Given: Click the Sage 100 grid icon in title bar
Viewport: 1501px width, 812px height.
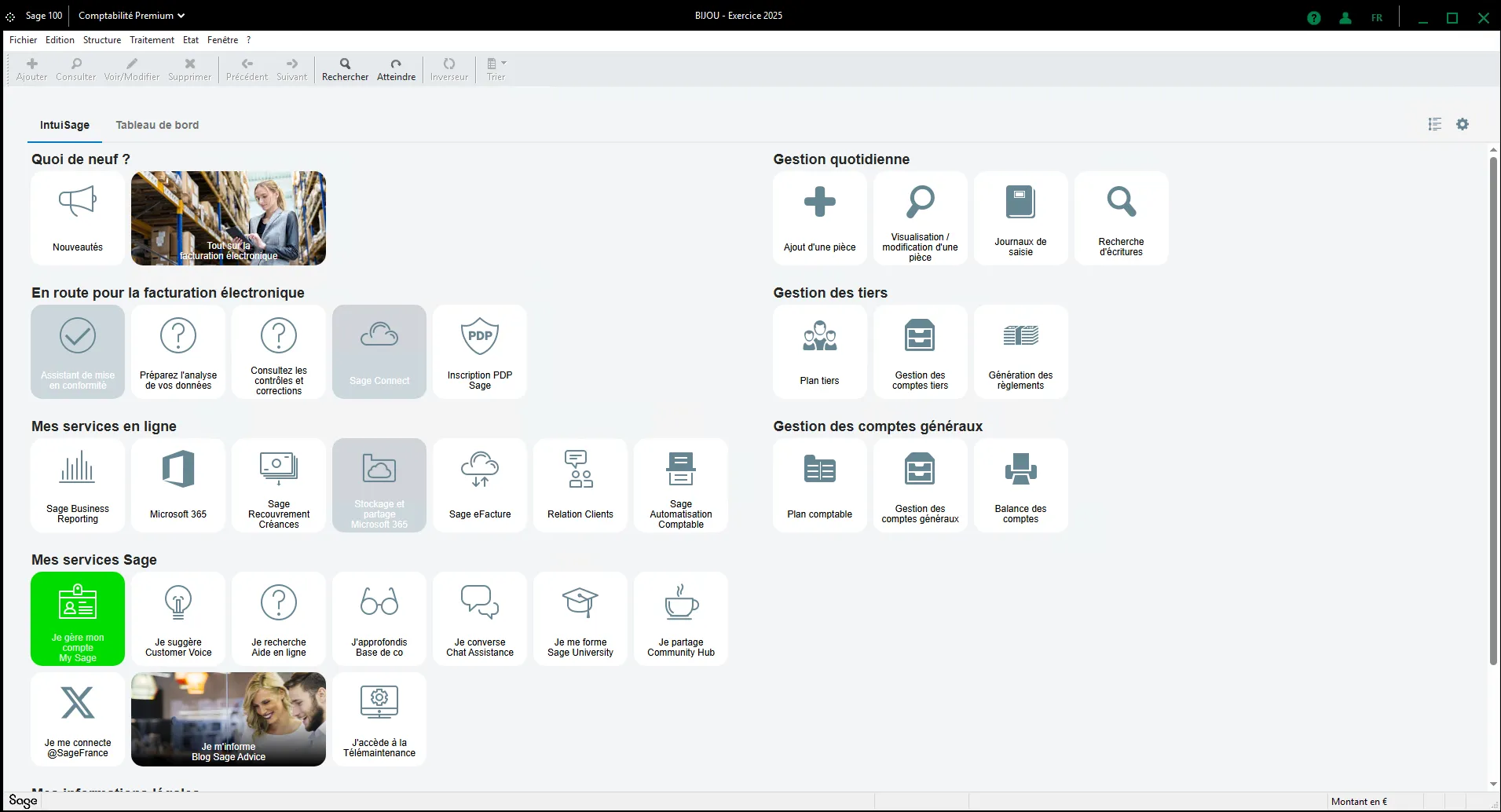Looking at the screenshot, I should (x=10, y=16).
